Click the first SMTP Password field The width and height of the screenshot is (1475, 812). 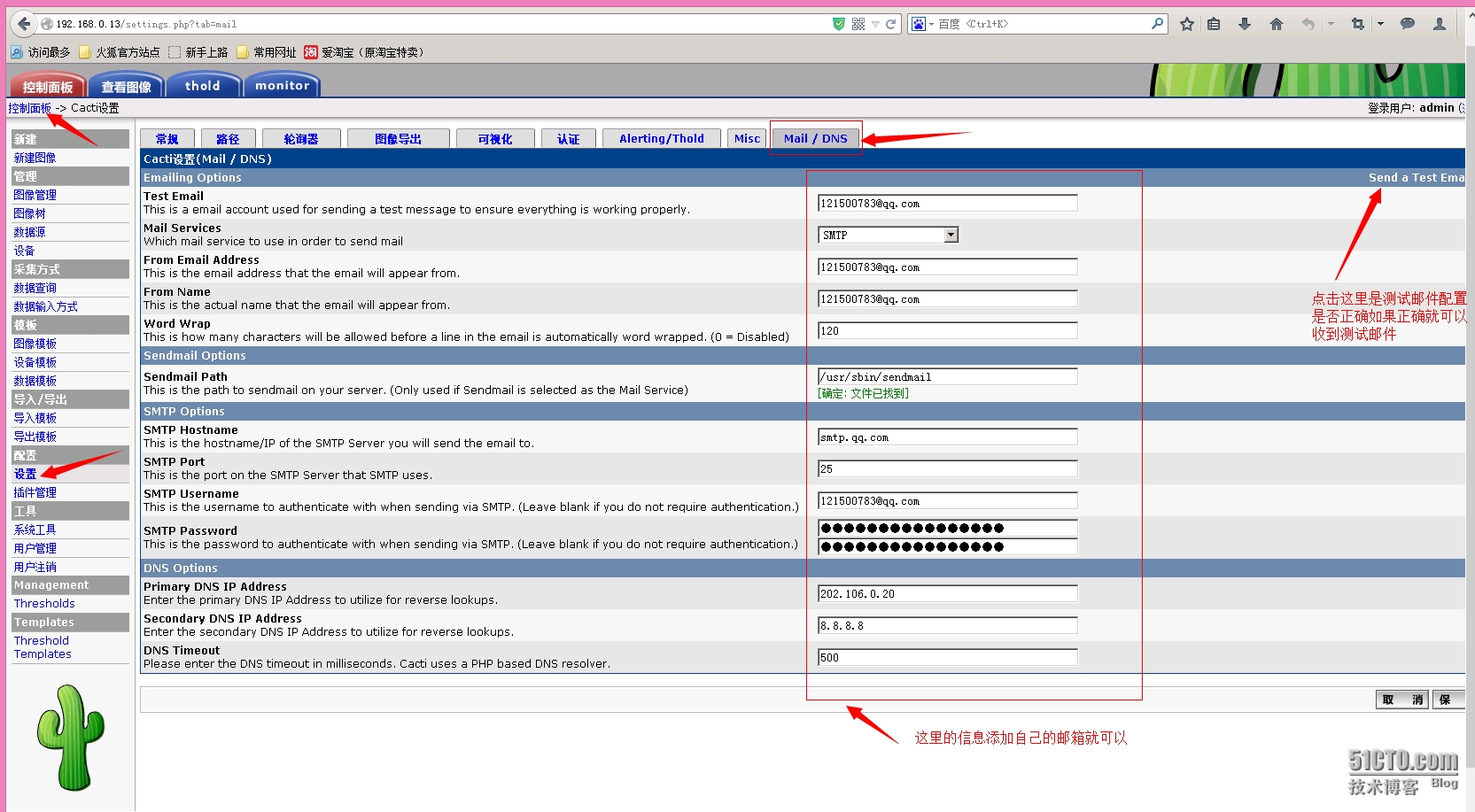coord(947,528)
